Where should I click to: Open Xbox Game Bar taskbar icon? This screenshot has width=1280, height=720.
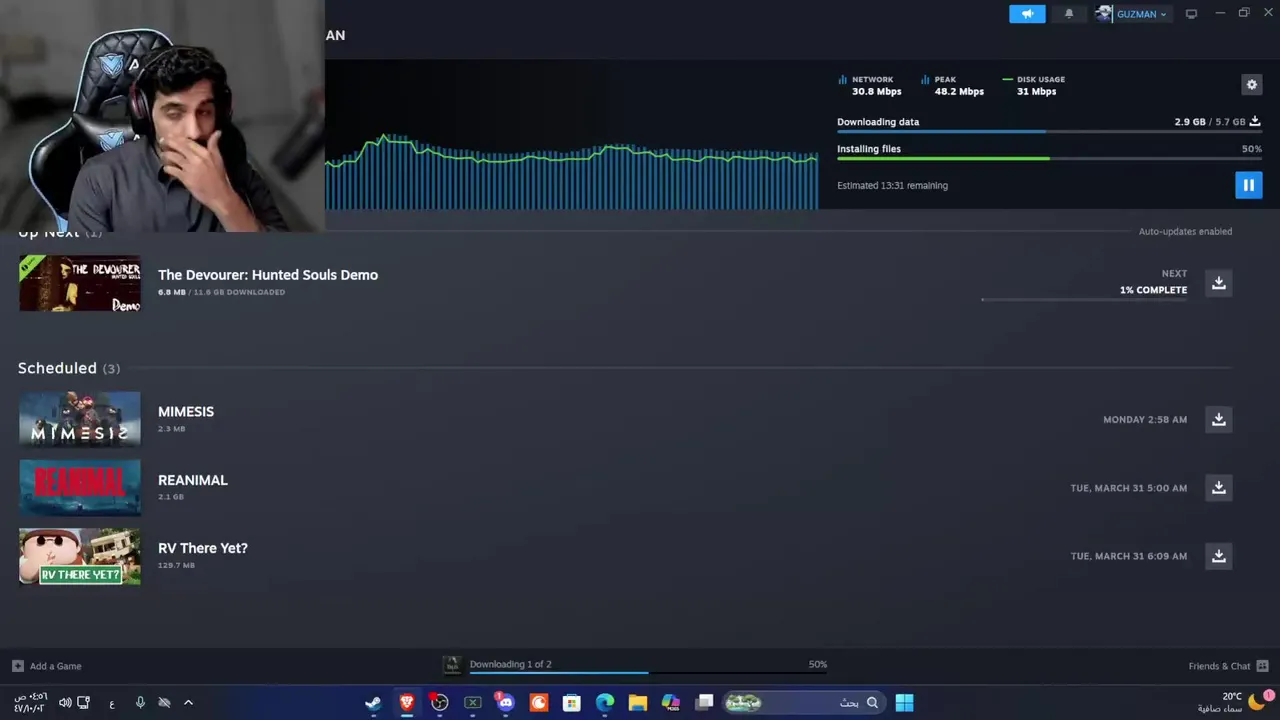click(x=472, y=702)
